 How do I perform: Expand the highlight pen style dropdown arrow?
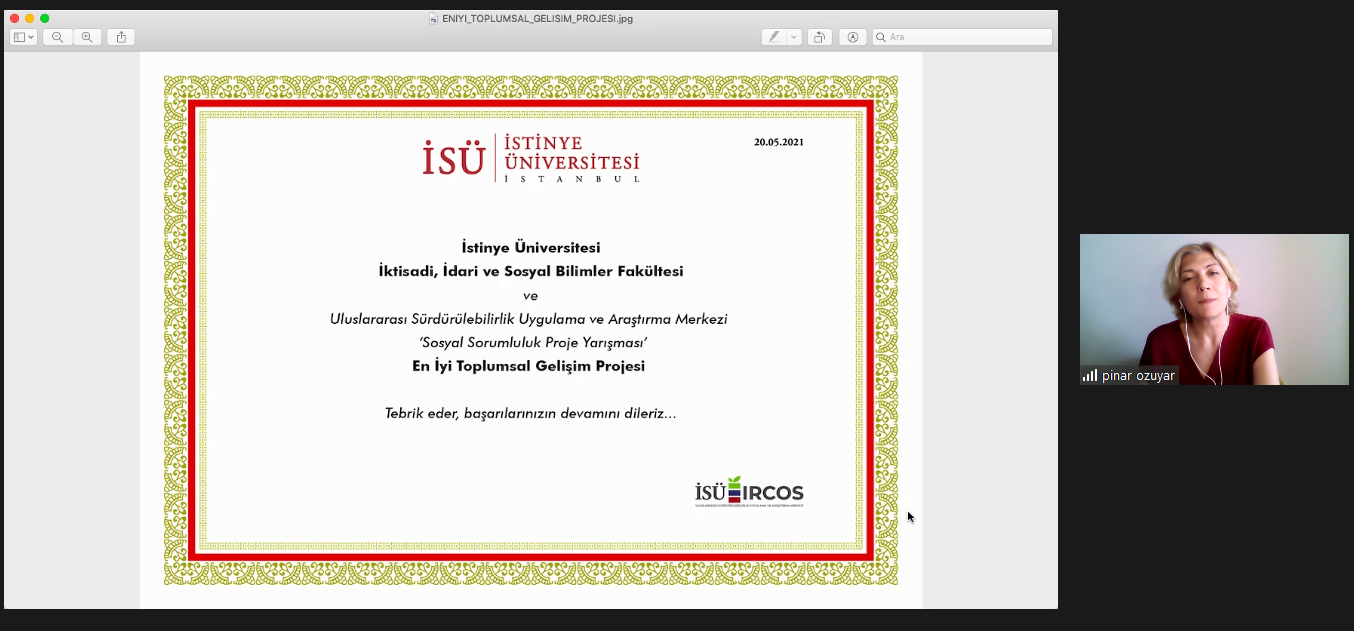(794, 37)
